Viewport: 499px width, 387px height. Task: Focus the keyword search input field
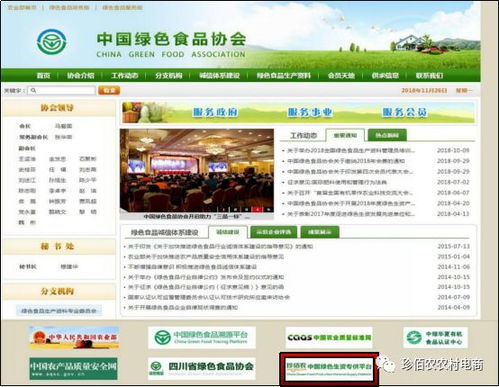click(62, 90)
